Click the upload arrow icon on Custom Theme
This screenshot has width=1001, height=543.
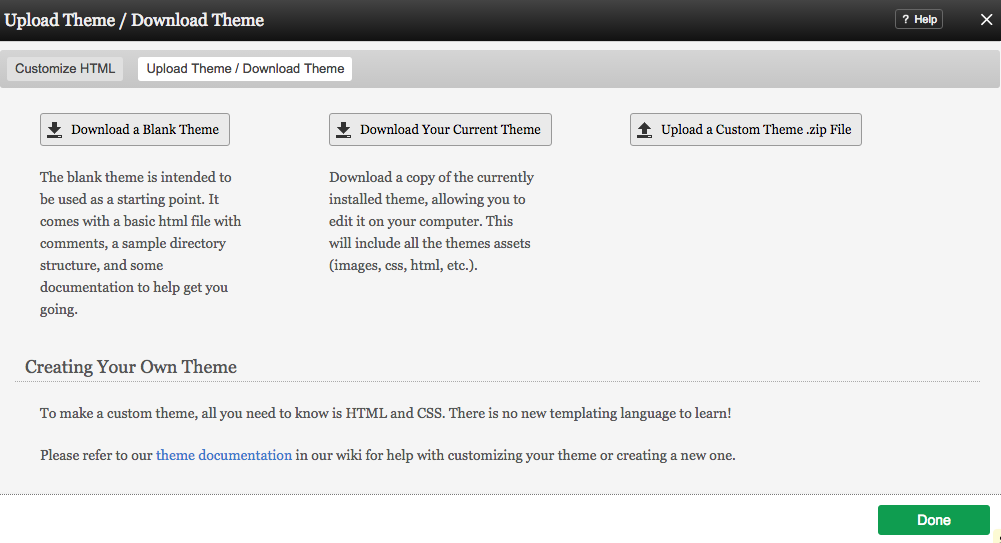point(645,130)
